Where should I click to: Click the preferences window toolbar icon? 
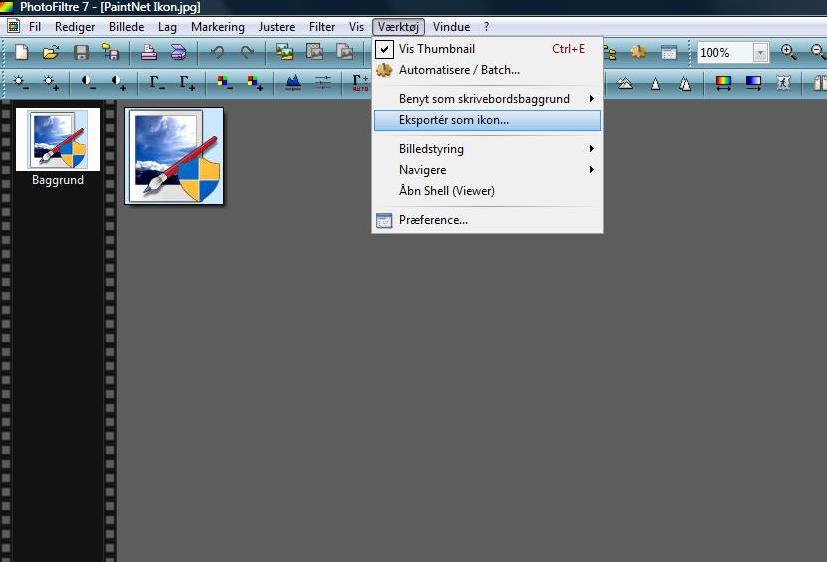[x=669, y=52]
